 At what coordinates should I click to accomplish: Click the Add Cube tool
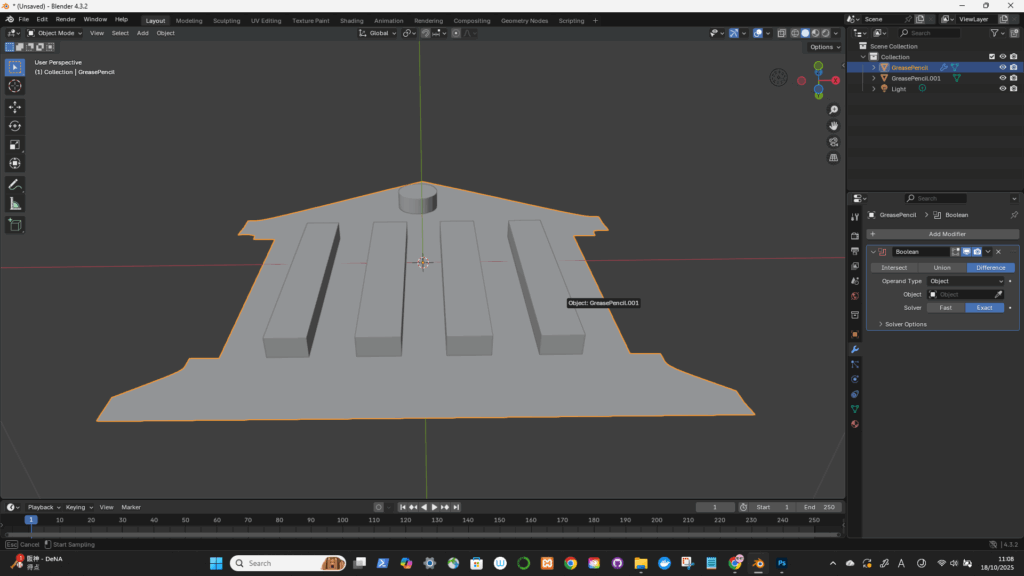[x=15, y=225]
